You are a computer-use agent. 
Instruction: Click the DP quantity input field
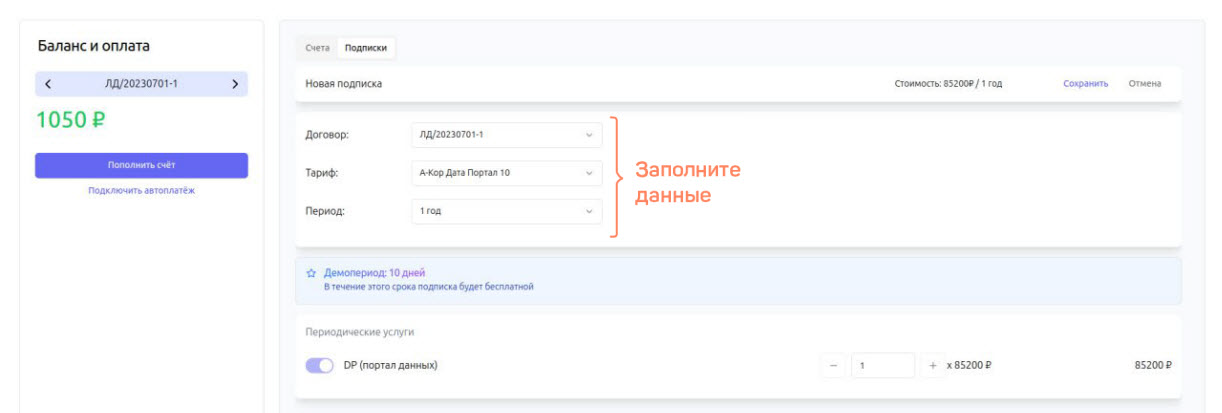tap(882, 366)
